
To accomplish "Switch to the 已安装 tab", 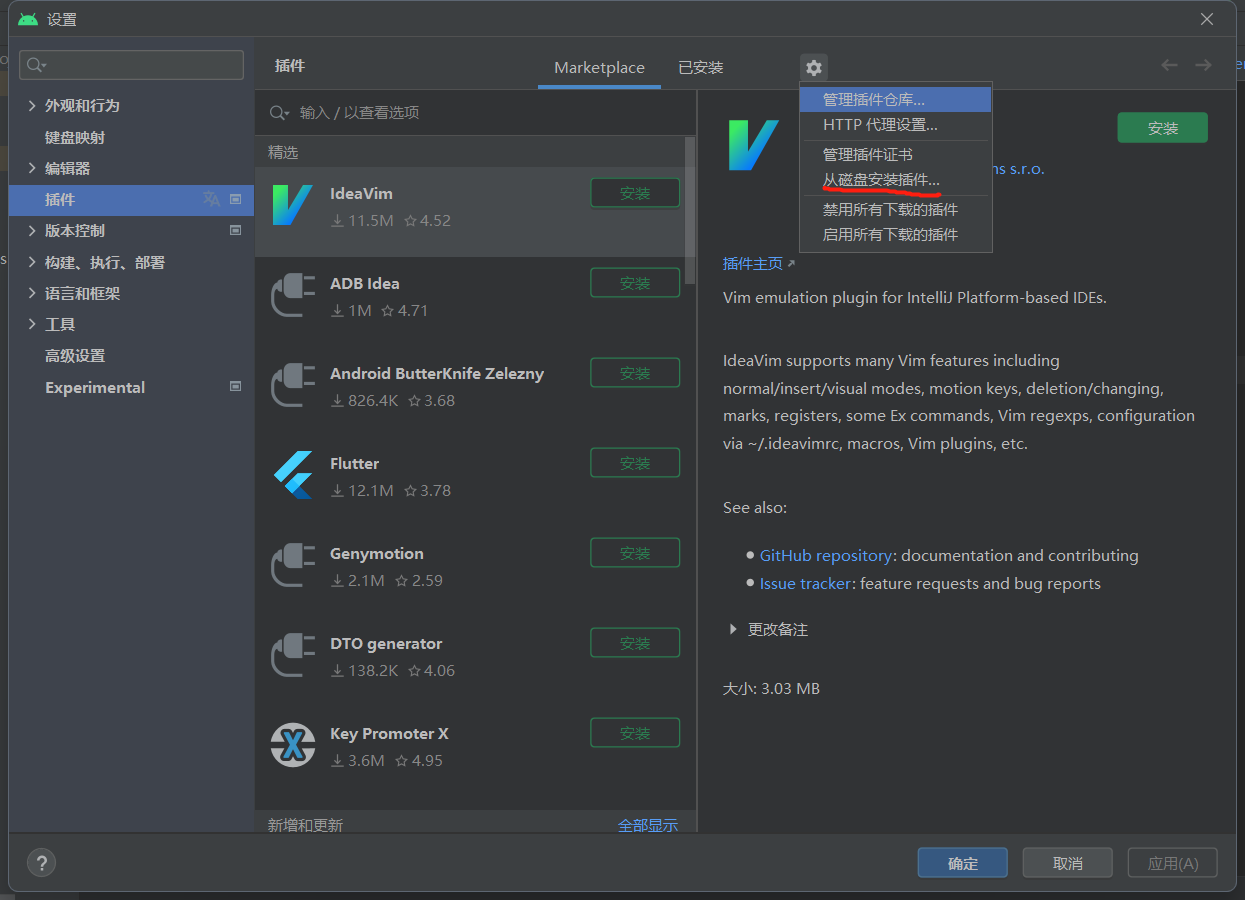I will 700,67.
